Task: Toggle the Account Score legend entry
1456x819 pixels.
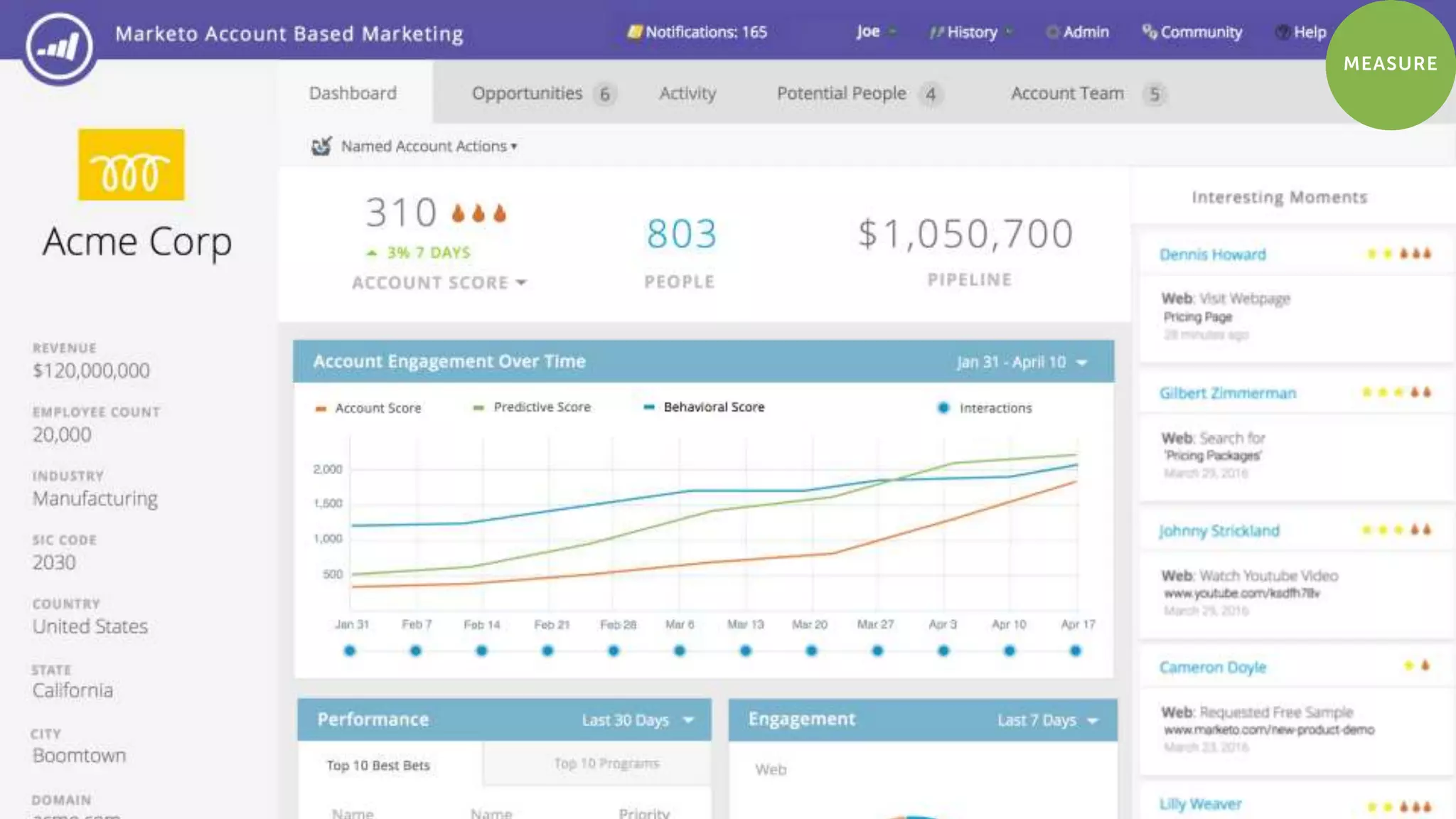Action: coord(368,408)
